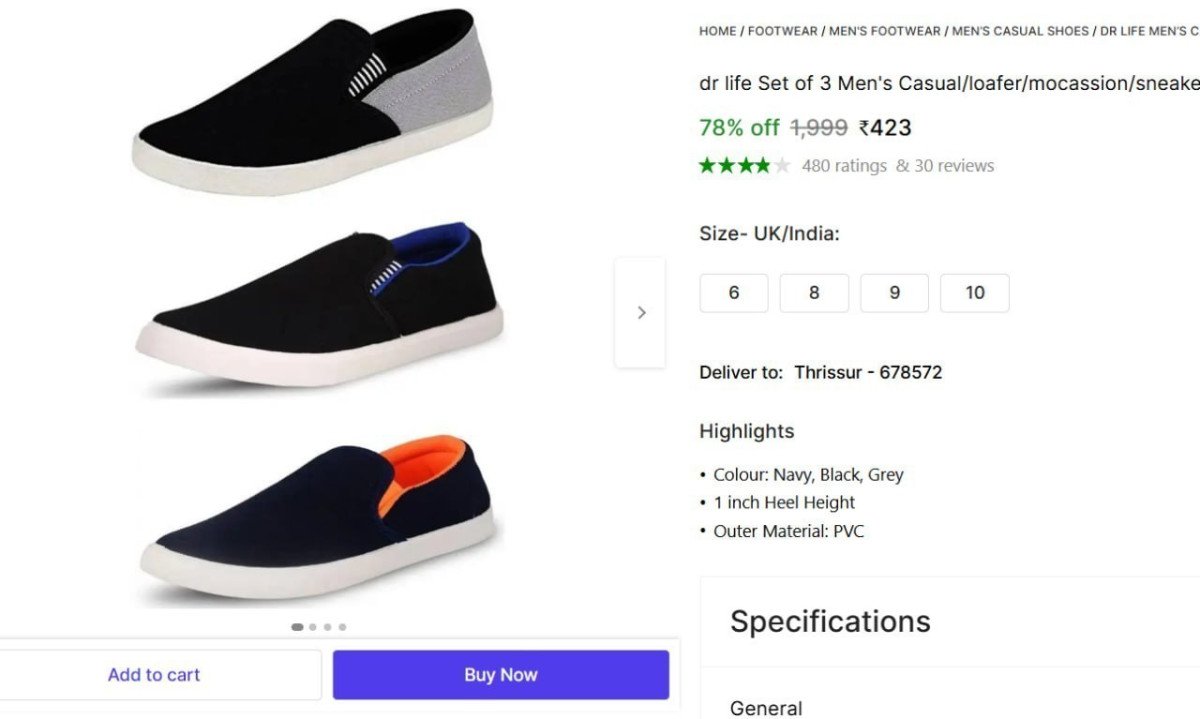Click the last carousel dot
Screen dimensions: 1200x719
point(343,627)
